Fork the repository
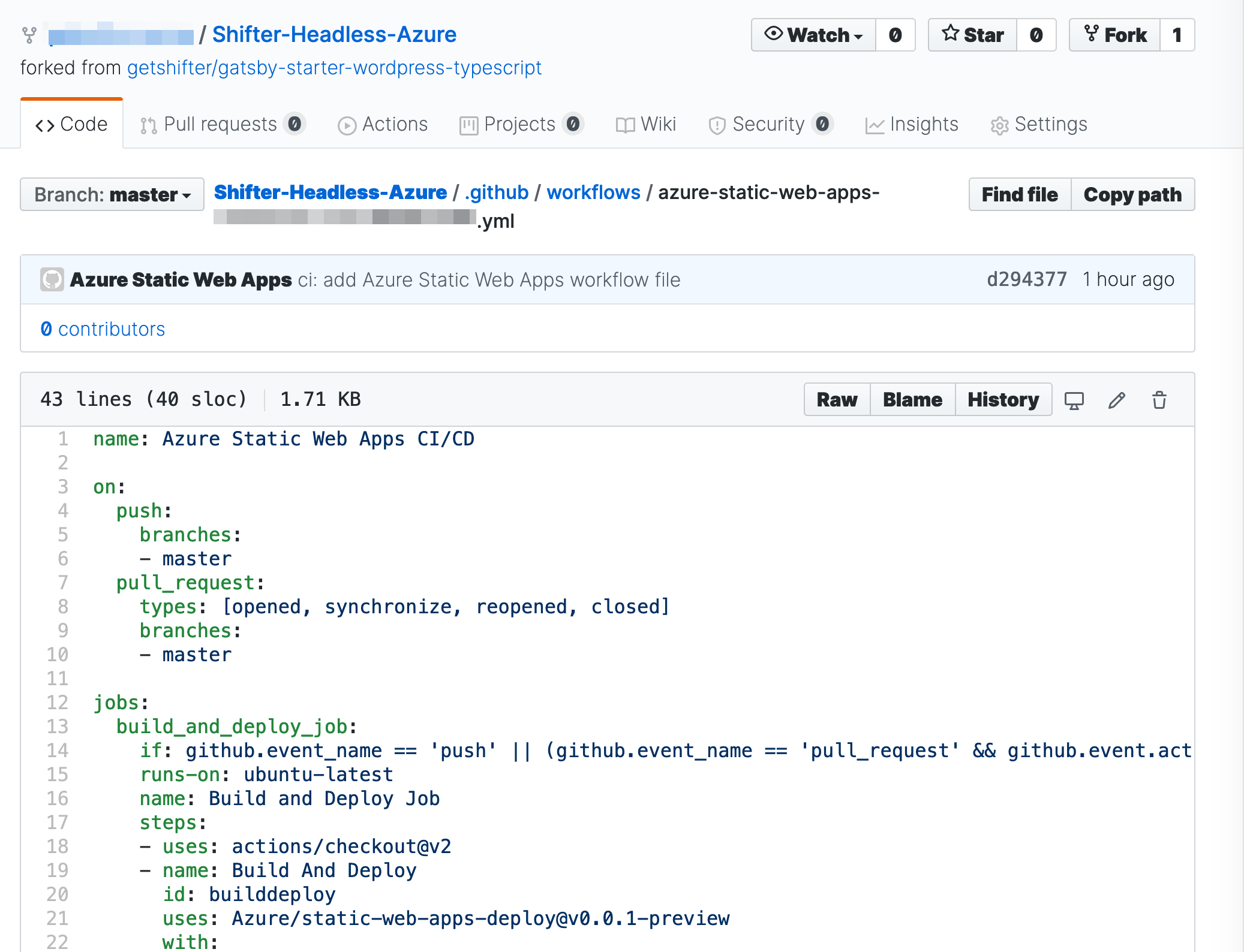This screenshot has width=1244, height=952. [x=1114, y=35]
